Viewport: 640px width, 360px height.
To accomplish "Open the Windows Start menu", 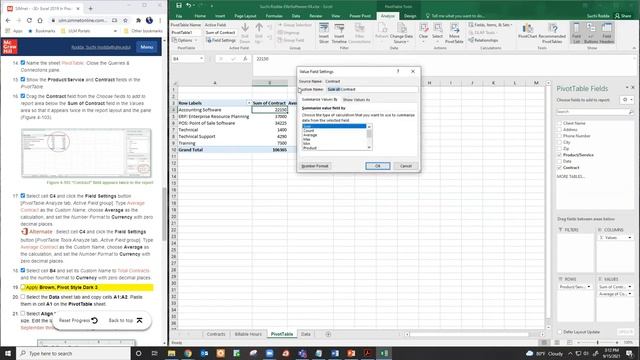I will [8, 353].
